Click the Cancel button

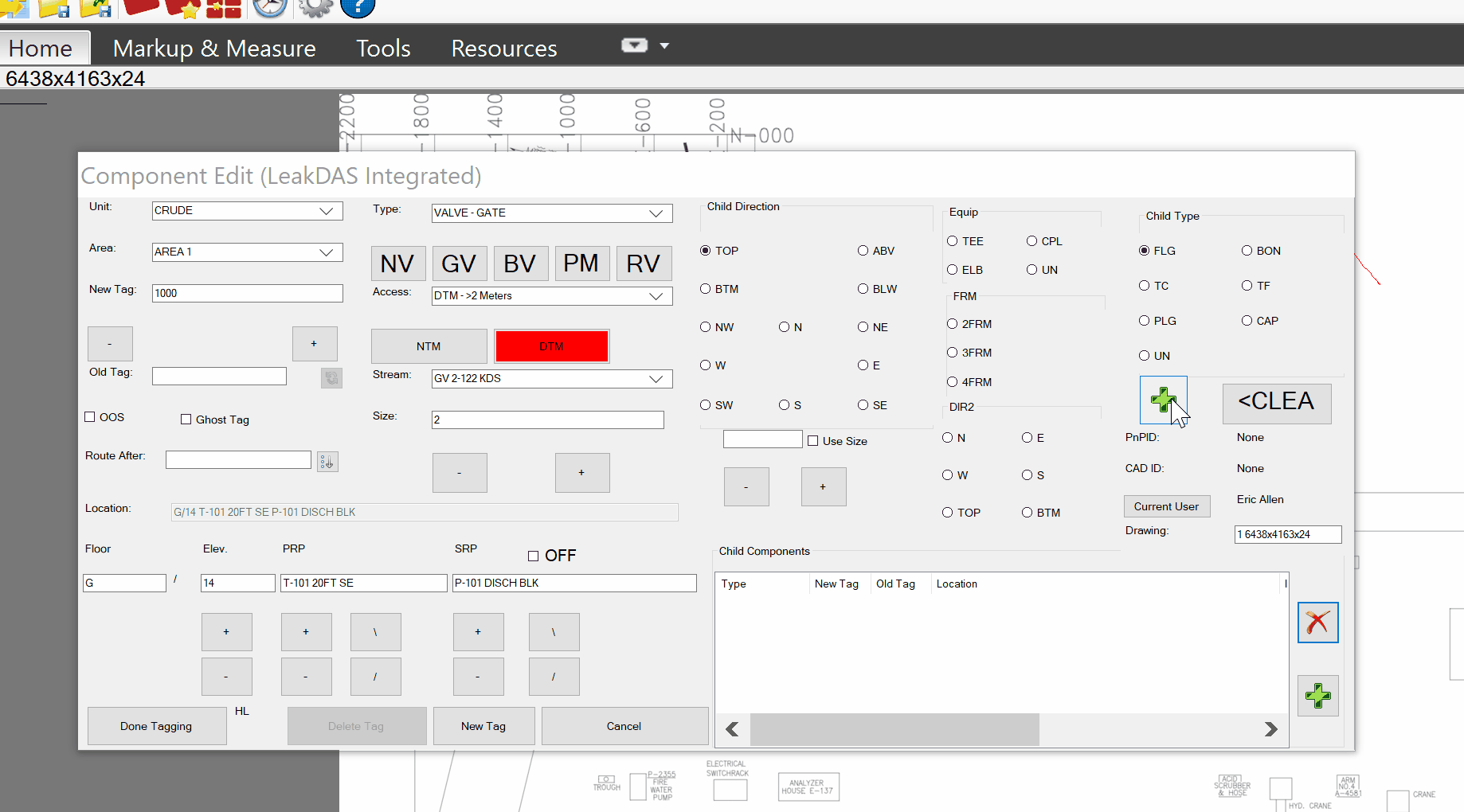click(624, 726)
